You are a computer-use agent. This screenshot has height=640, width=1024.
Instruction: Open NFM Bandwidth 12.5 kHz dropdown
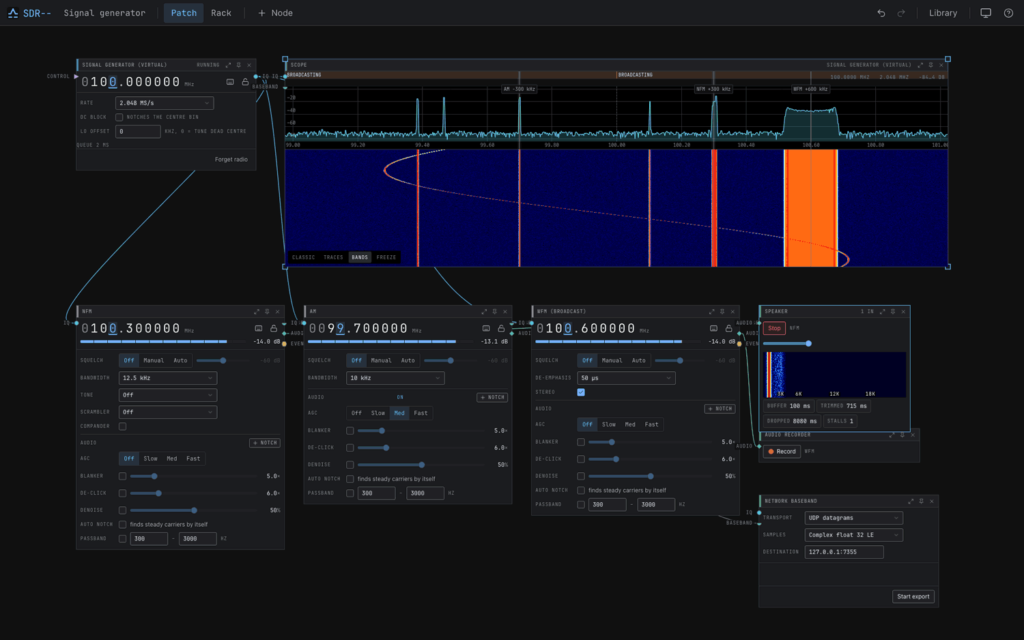(168, 377)
